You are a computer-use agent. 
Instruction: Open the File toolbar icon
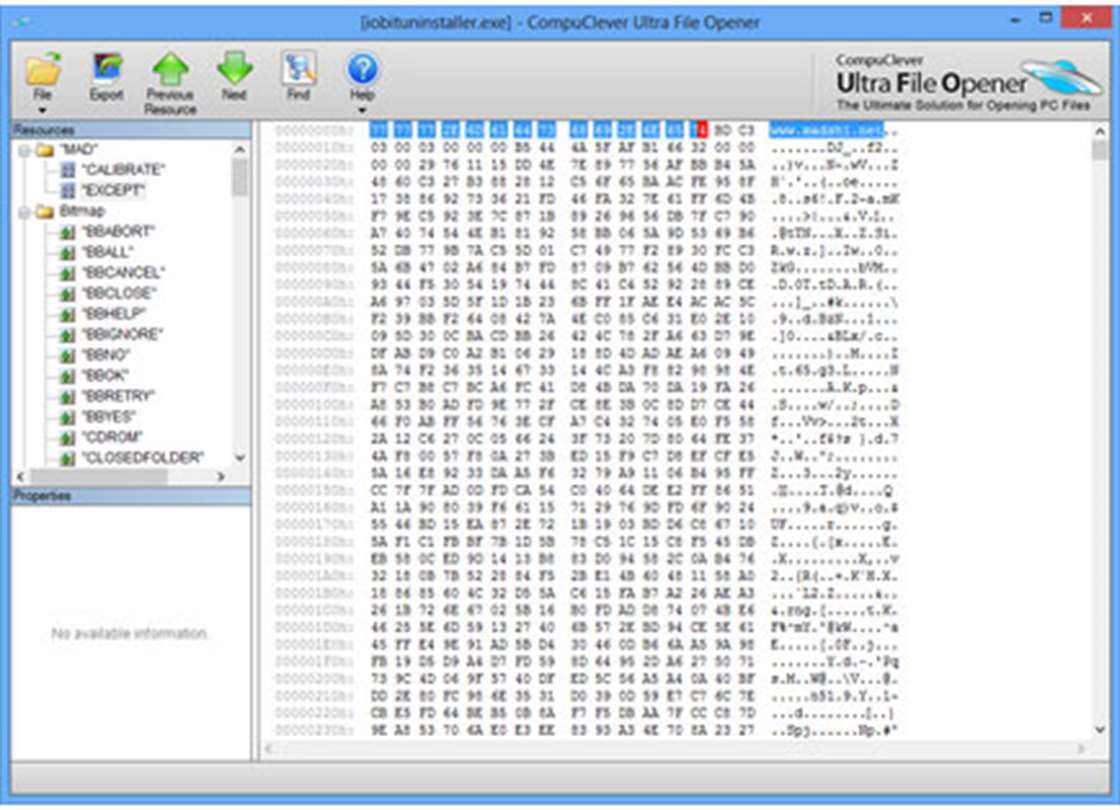43,70
